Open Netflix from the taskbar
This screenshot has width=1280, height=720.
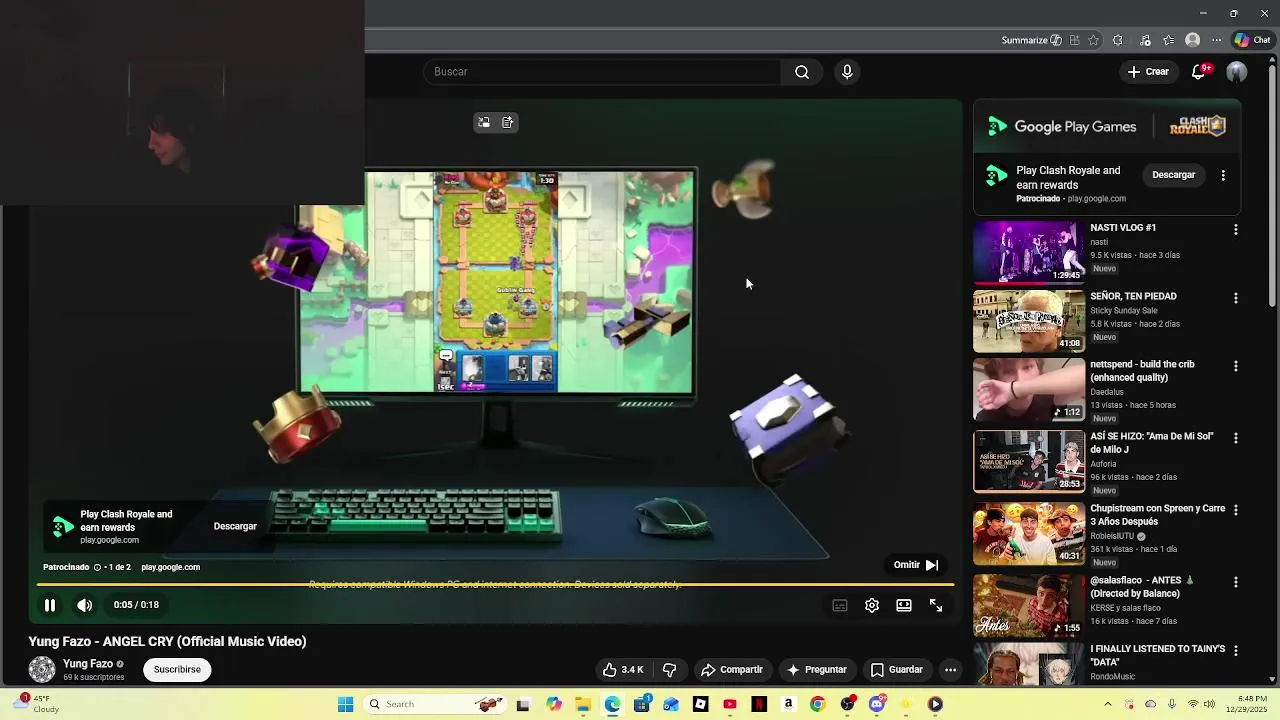coord(759,704)
